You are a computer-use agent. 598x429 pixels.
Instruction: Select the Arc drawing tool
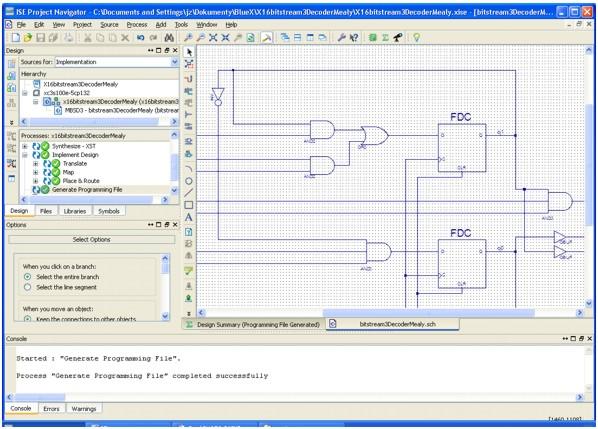click(x=189, y=169)
